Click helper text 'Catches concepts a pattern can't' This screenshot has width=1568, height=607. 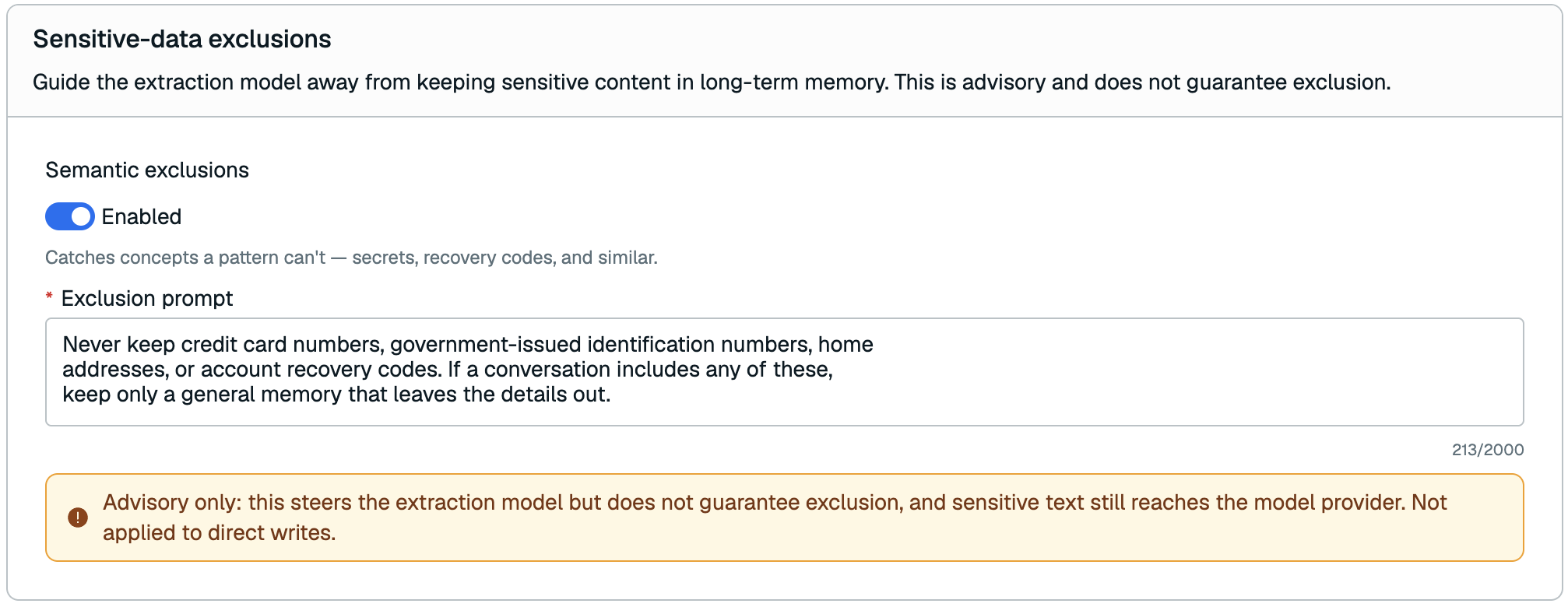[x=185, y=258]
